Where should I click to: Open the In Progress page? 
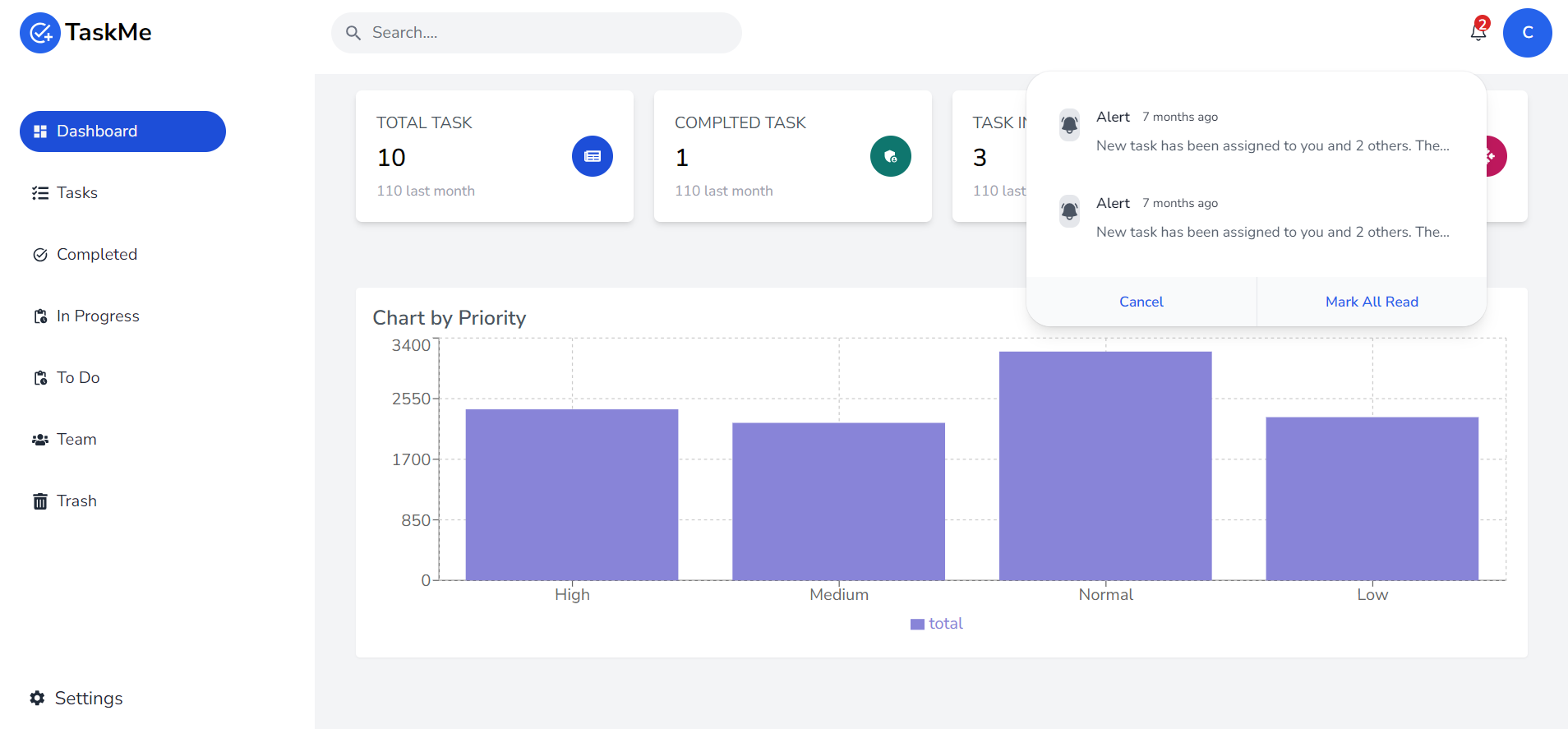point(122,316)
